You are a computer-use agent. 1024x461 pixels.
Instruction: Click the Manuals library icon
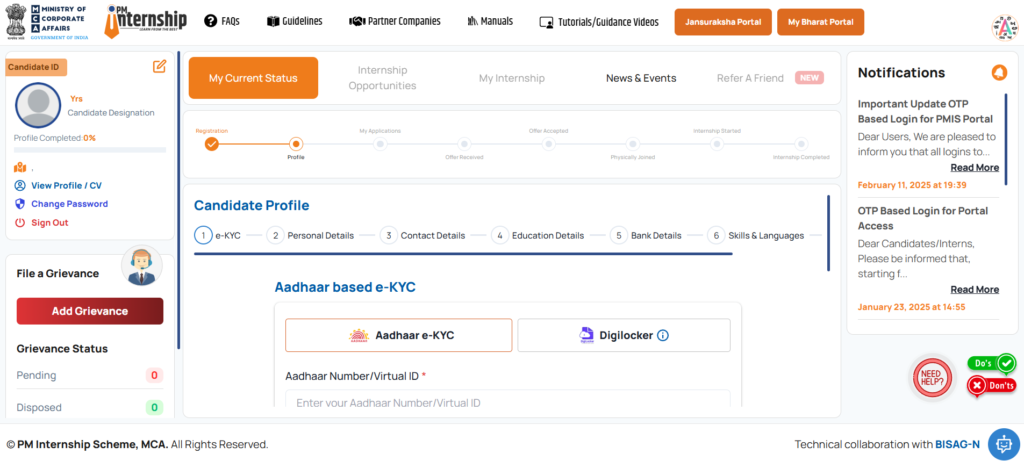tap(473, 21)
